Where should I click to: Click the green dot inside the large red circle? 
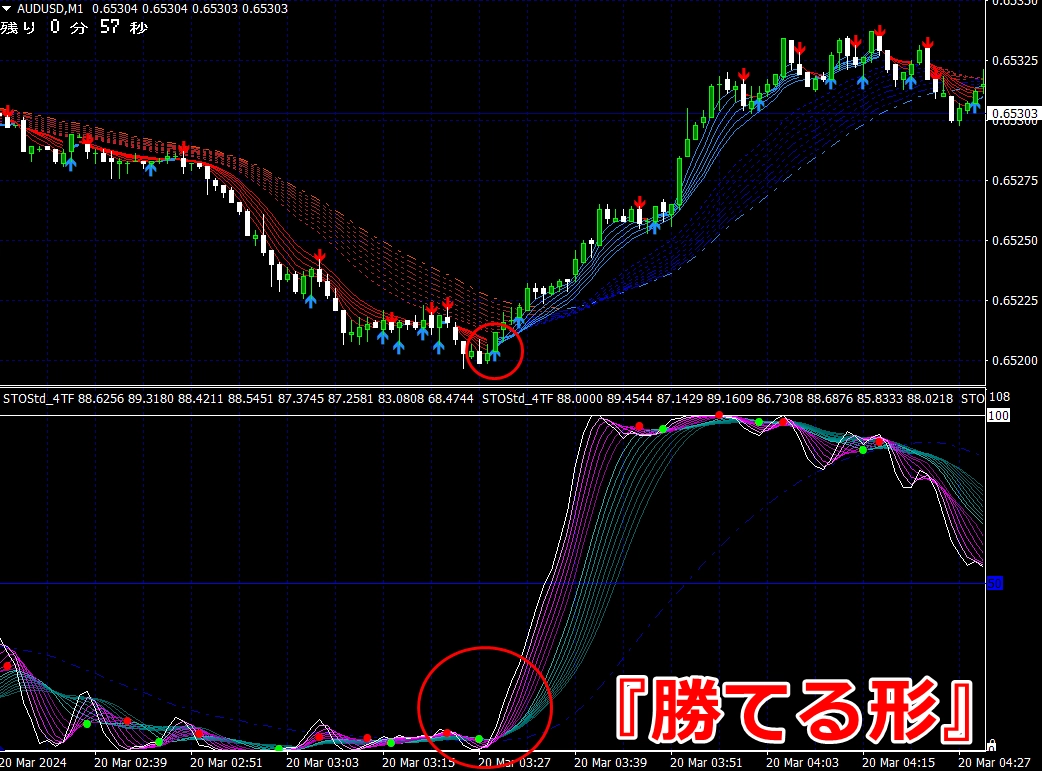(x=479, y=739)
